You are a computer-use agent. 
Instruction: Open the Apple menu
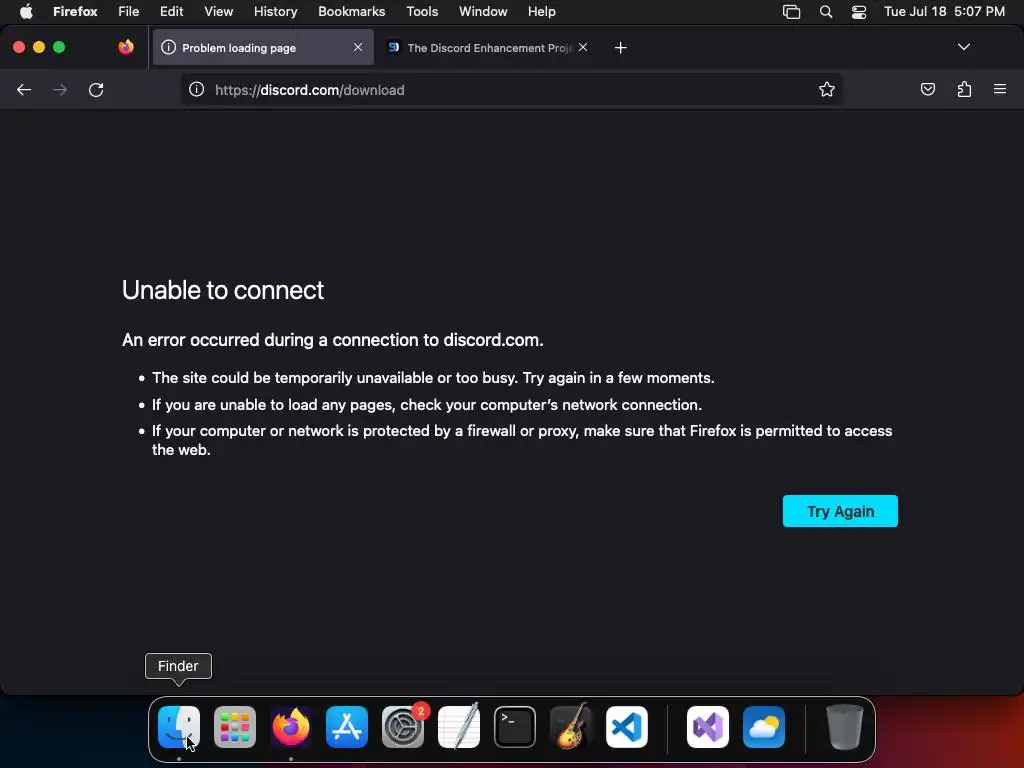tap(26, 12)
